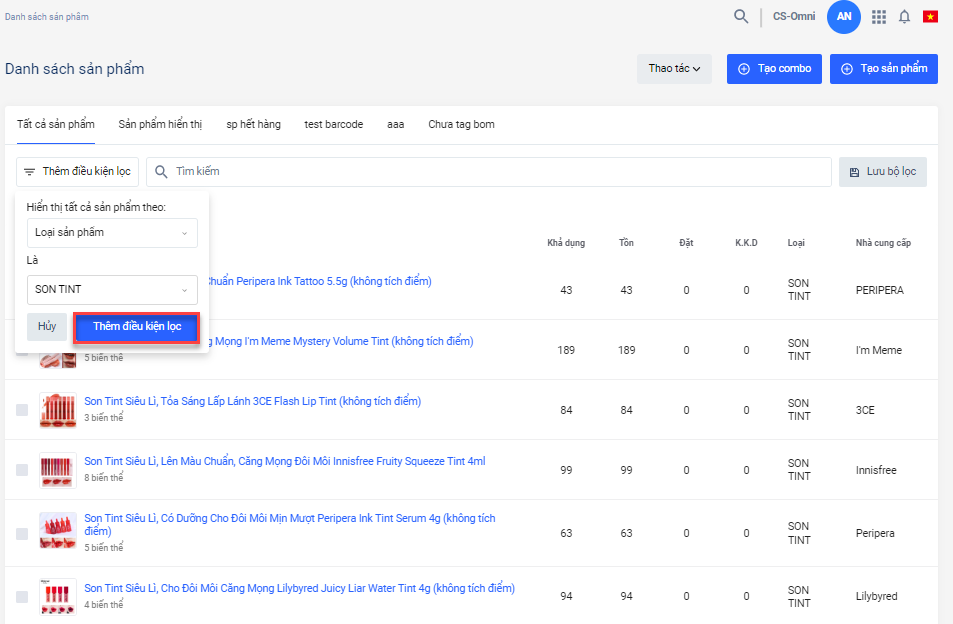Click the Vietnam flag language icon
The height and width of the screenshot is (624, 953).
(930, 17)
